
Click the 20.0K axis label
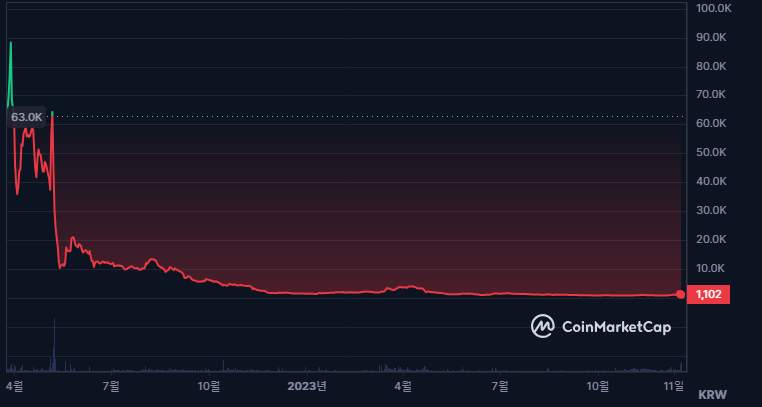click(711, 239)
